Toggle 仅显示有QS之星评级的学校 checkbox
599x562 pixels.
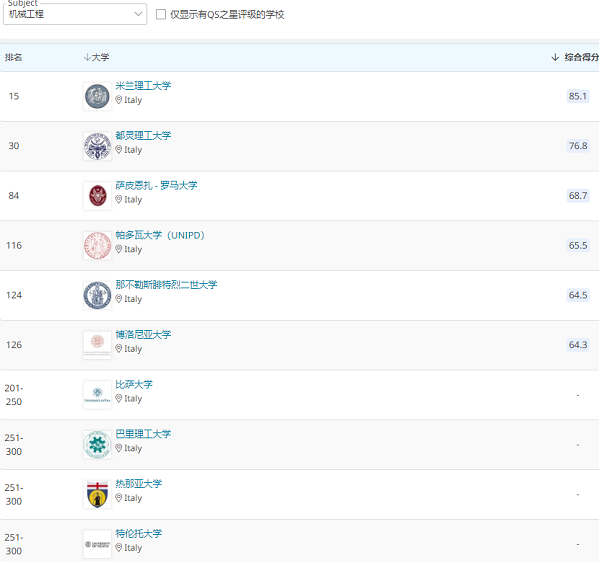[x=161, y=15]
